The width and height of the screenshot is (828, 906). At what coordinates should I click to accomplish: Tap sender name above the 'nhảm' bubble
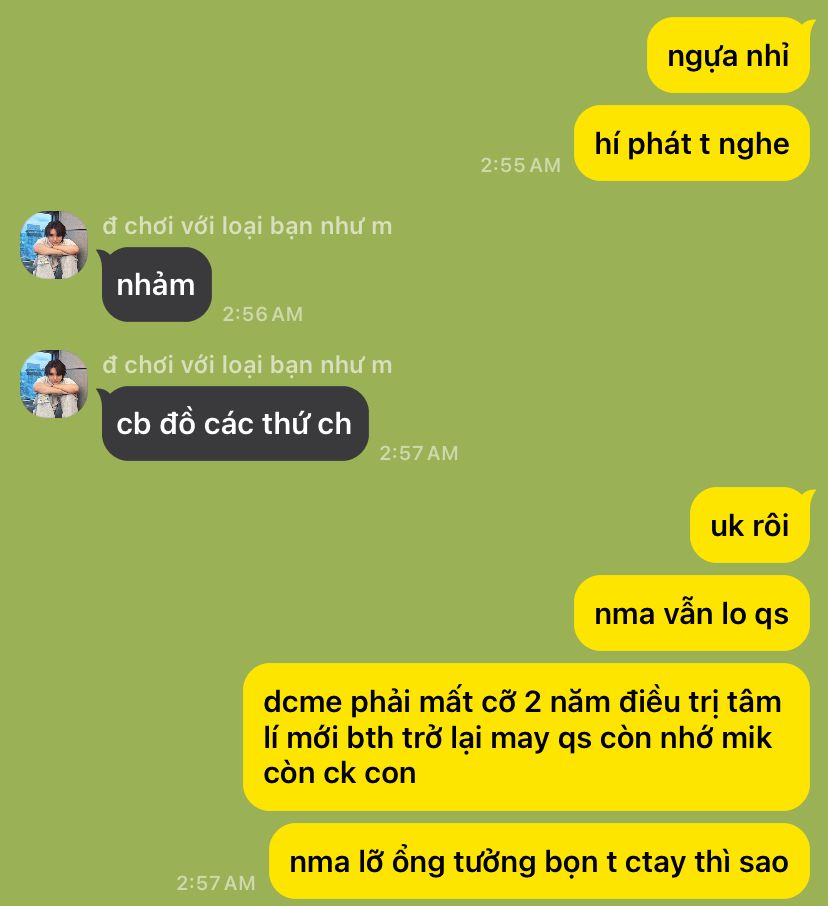pos(247,226)
